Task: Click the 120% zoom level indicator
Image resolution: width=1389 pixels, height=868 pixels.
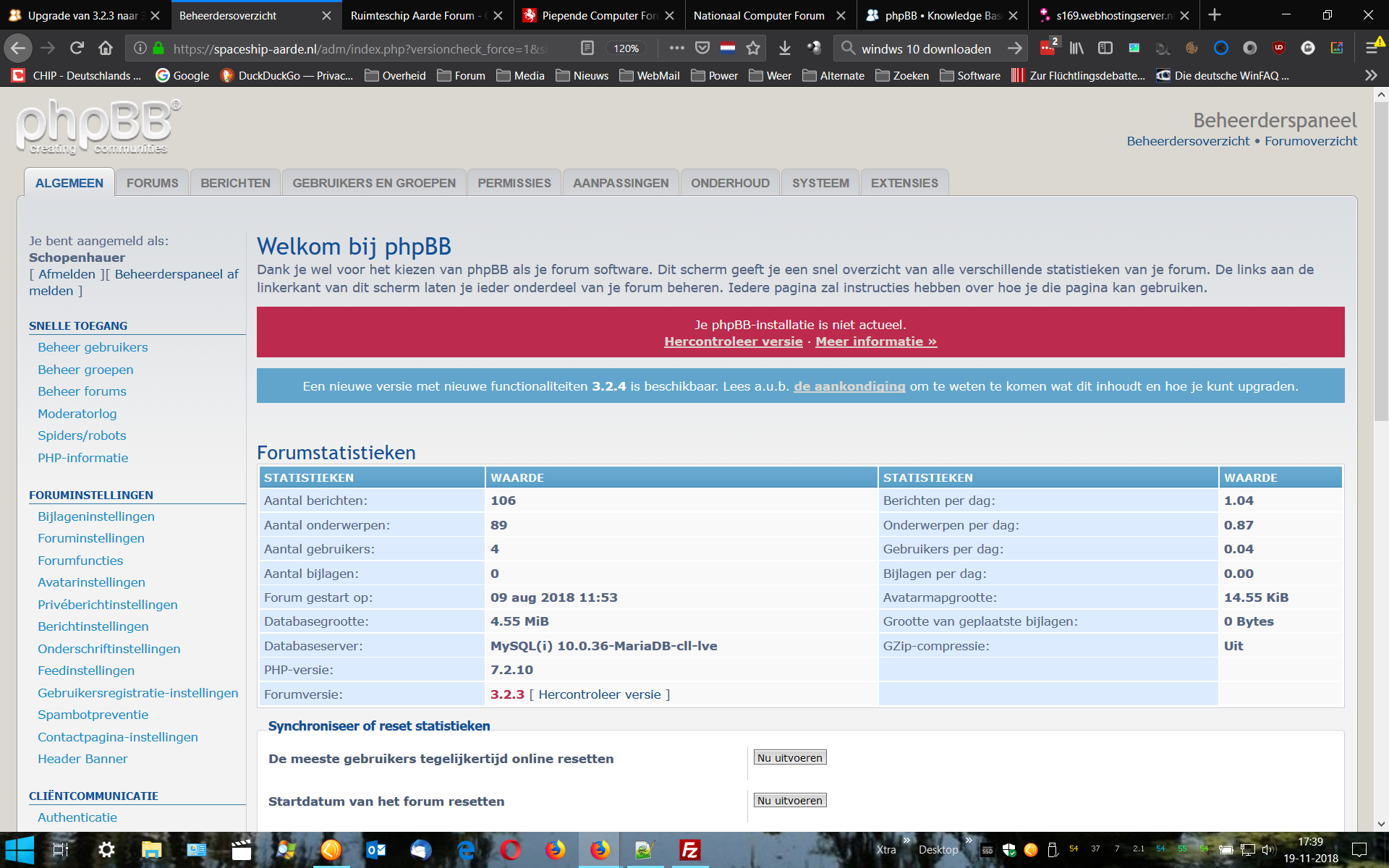Action: [x=626, y=48]
